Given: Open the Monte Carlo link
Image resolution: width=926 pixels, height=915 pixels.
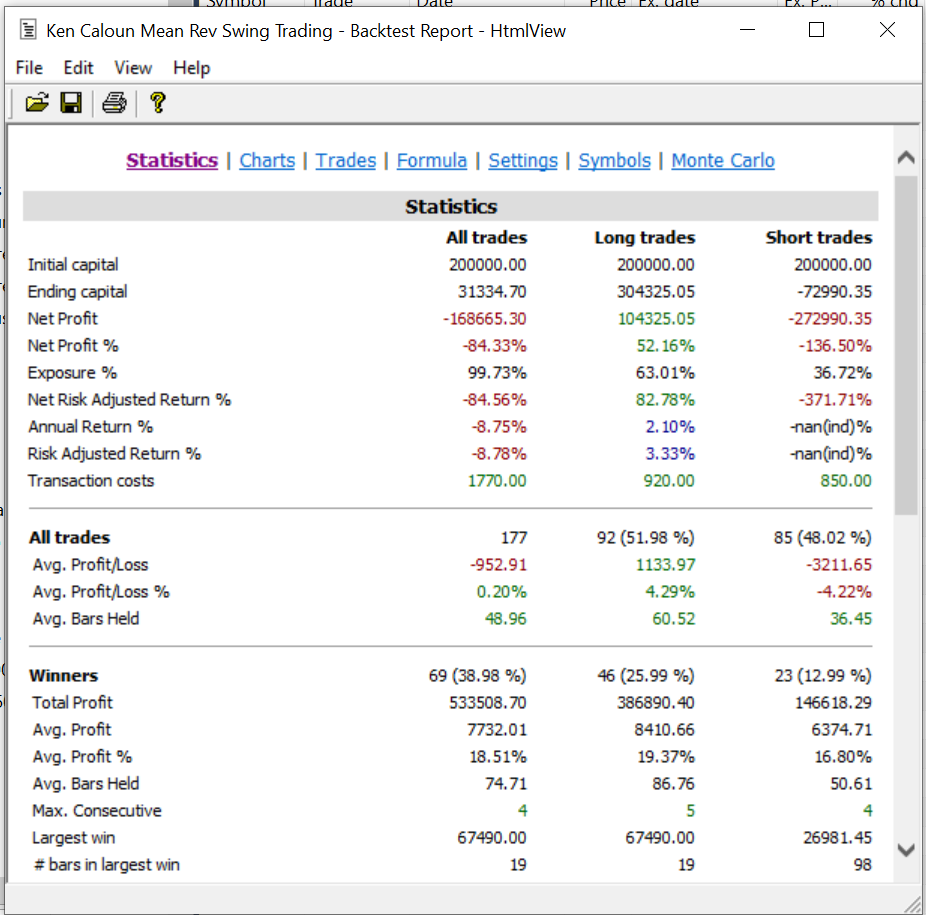Looking at the screenshot, I should point(723,161).
